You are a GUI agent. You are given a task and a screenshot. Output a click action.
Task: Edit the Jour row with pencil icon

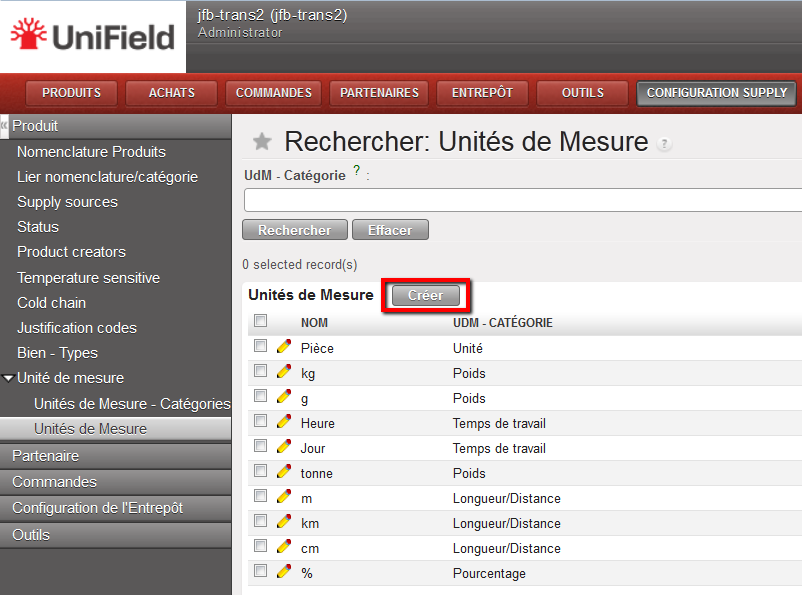(284, 447)
